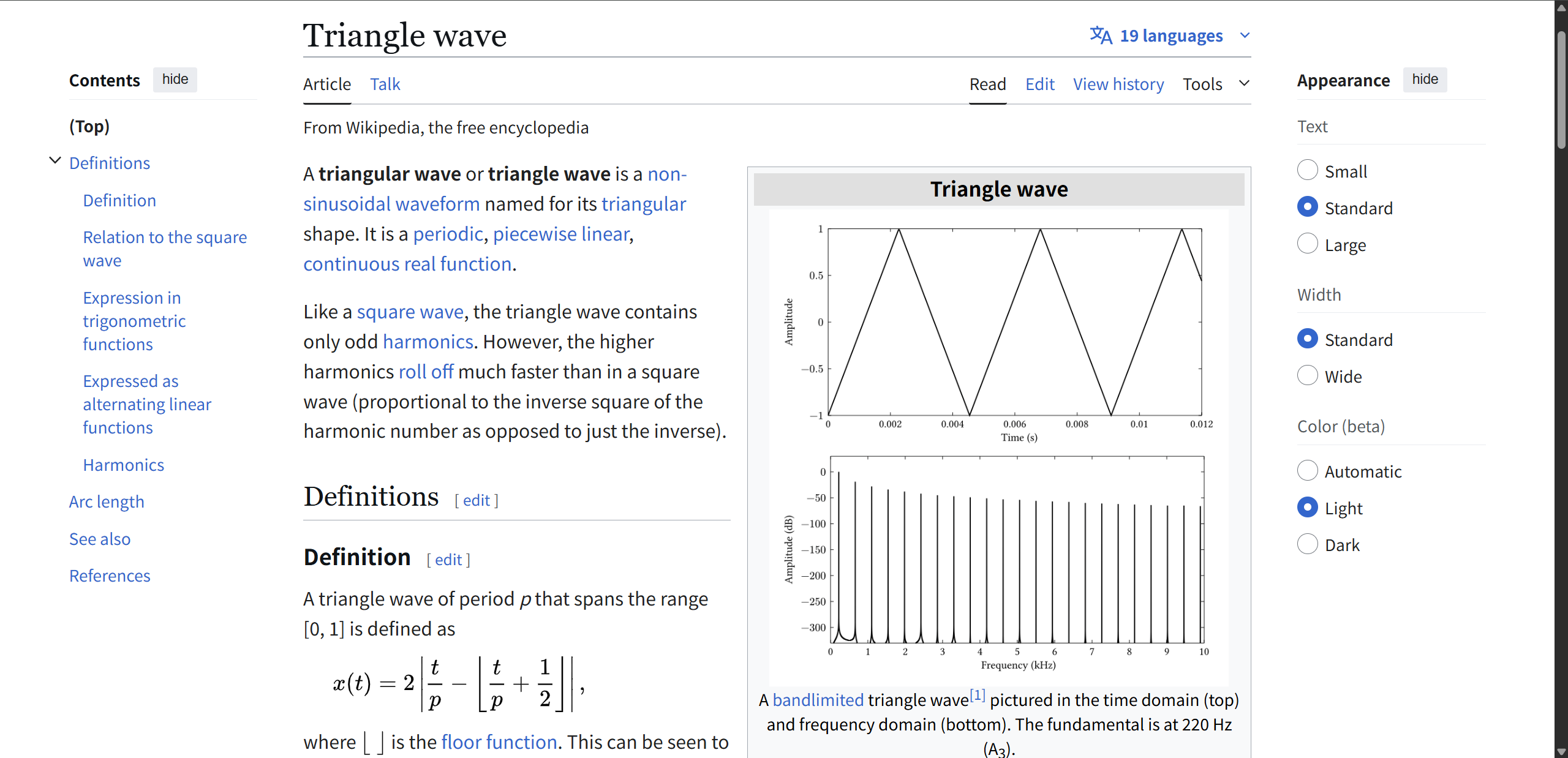1568x758 pixels.
Task: Choose the Automatic color option
Action: click(x=1307, y=470)
